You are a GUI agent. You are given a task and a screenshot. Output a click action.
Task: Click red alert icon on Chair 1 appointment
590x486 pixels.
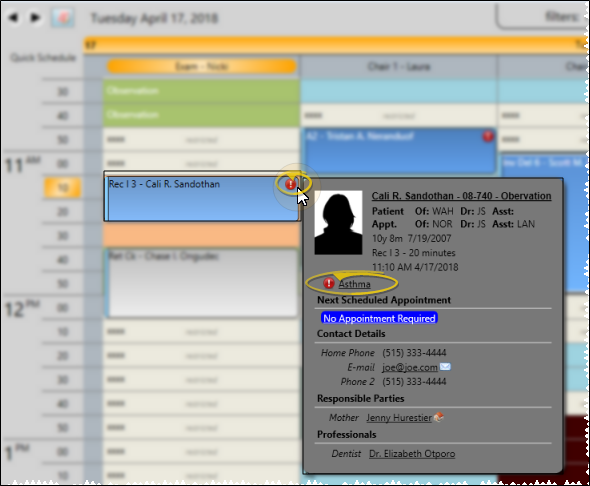coord(488,136)
